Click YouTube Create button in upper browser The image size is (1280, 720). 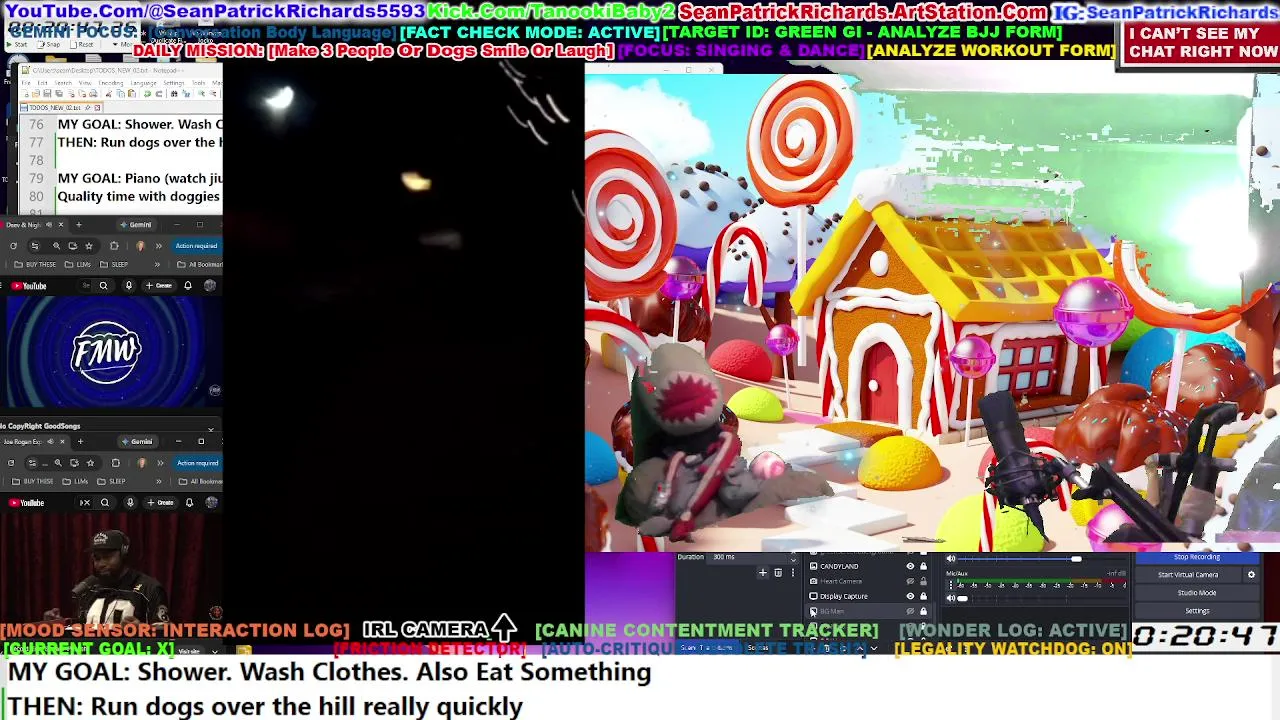[160, 286]
